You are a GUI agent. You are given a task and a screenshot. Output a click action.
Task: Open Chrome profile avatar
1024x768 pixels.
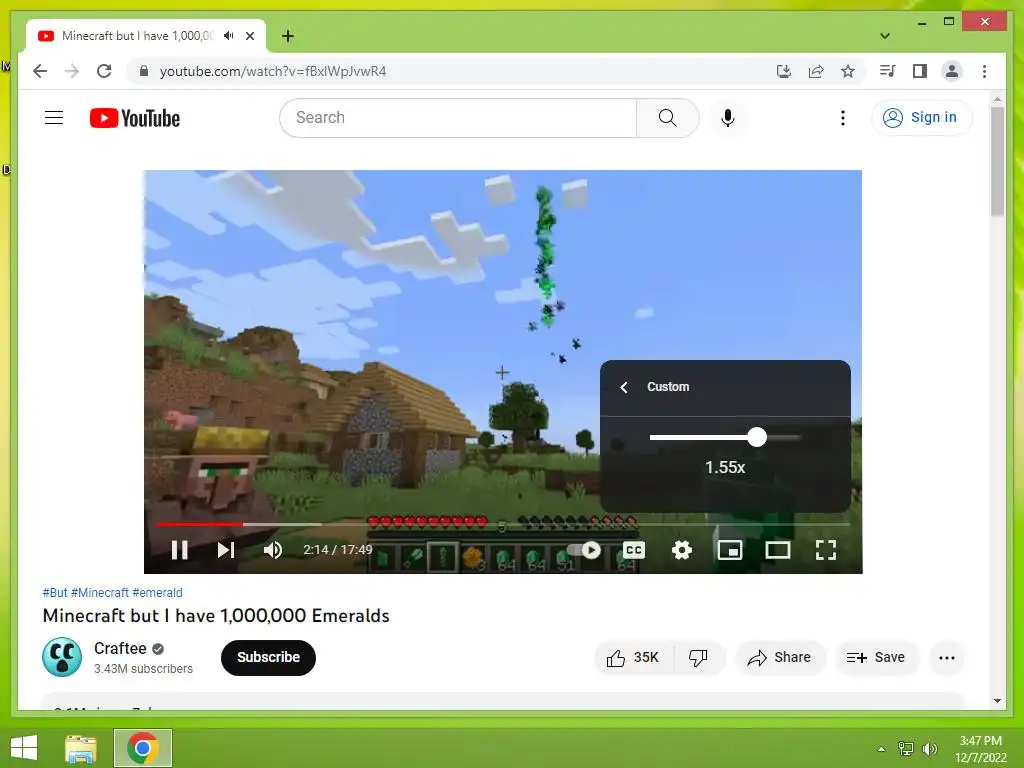tap(952, 71)
